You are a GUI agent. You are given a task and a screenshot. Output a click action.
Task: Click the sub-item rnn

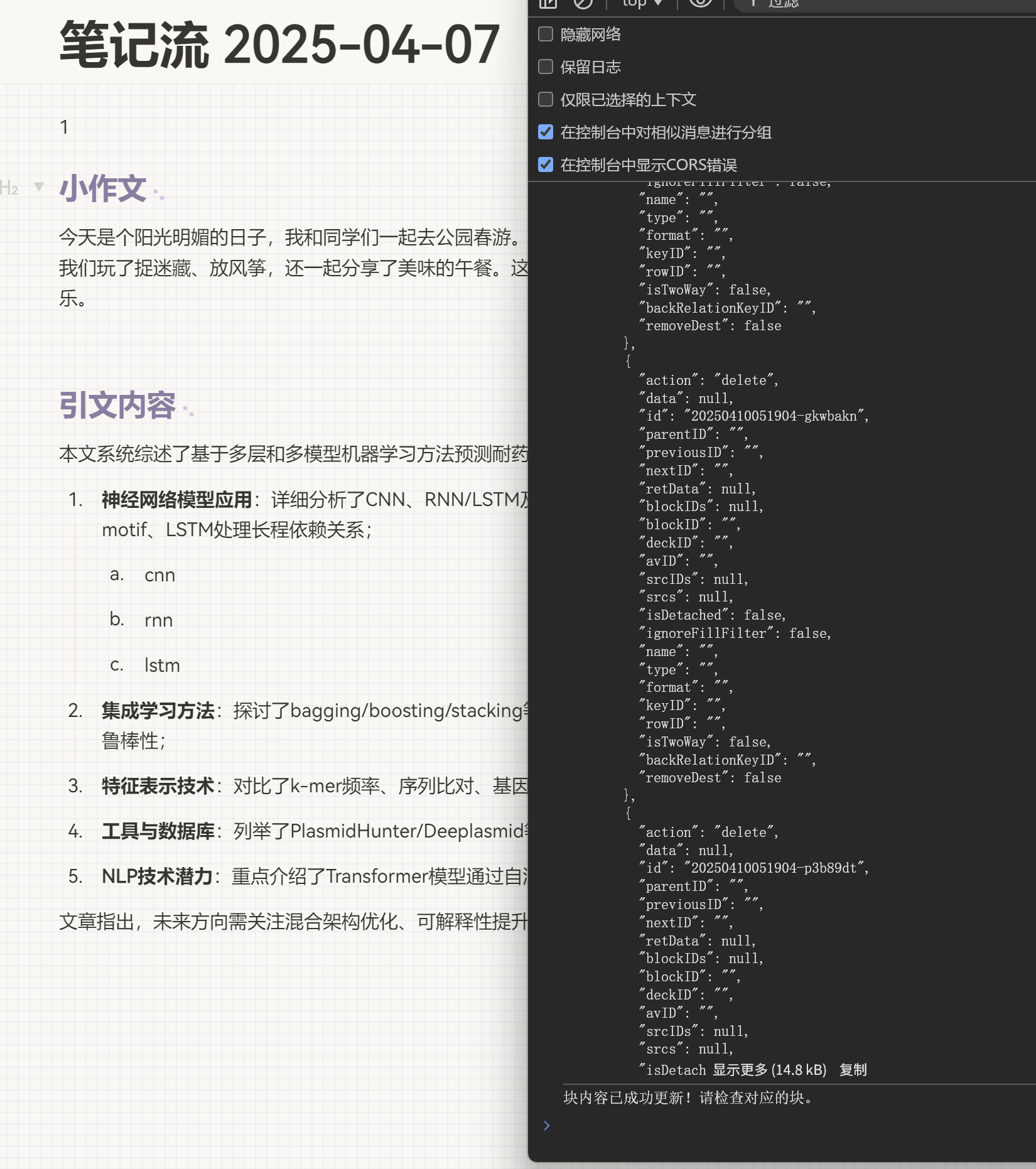click(158, 620)
